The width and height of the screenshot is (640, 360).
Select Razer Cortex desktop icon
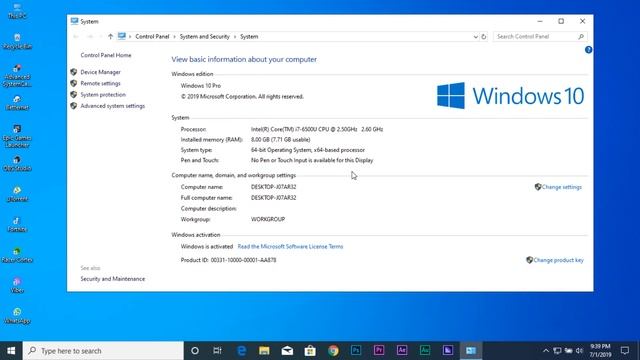17,255
